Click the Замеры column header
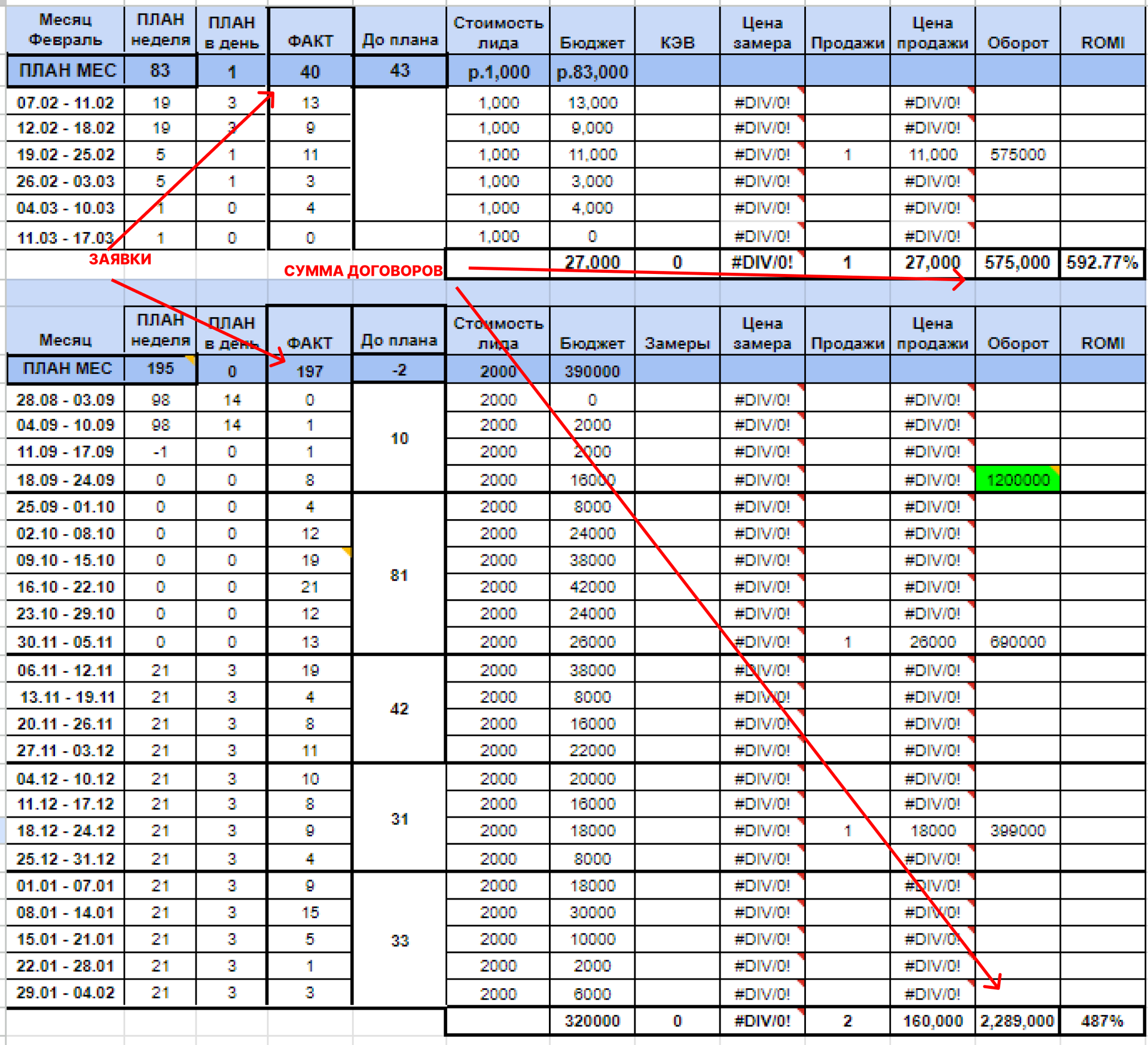The width and height of the screenshot is (1148, 1045). tap(677, 343)
